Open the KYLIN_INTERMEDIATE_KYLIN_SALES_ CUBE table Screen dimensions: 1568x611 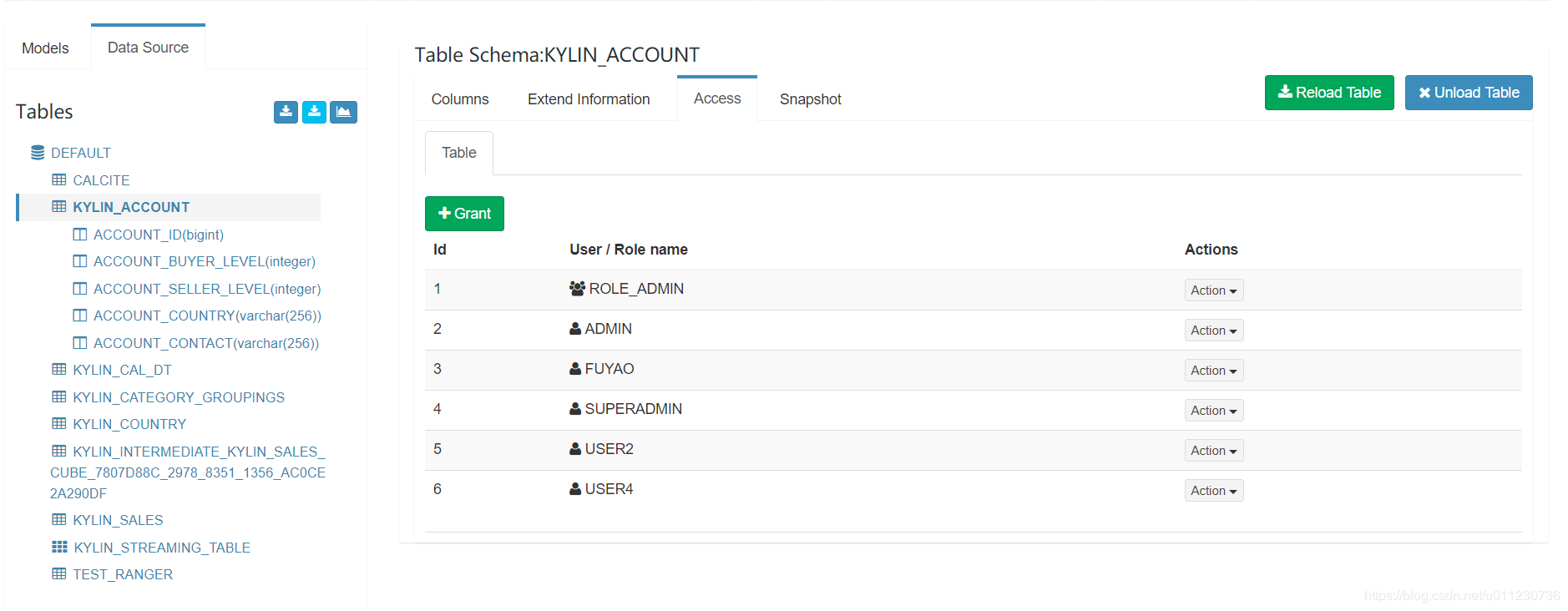tap(188, 472)
